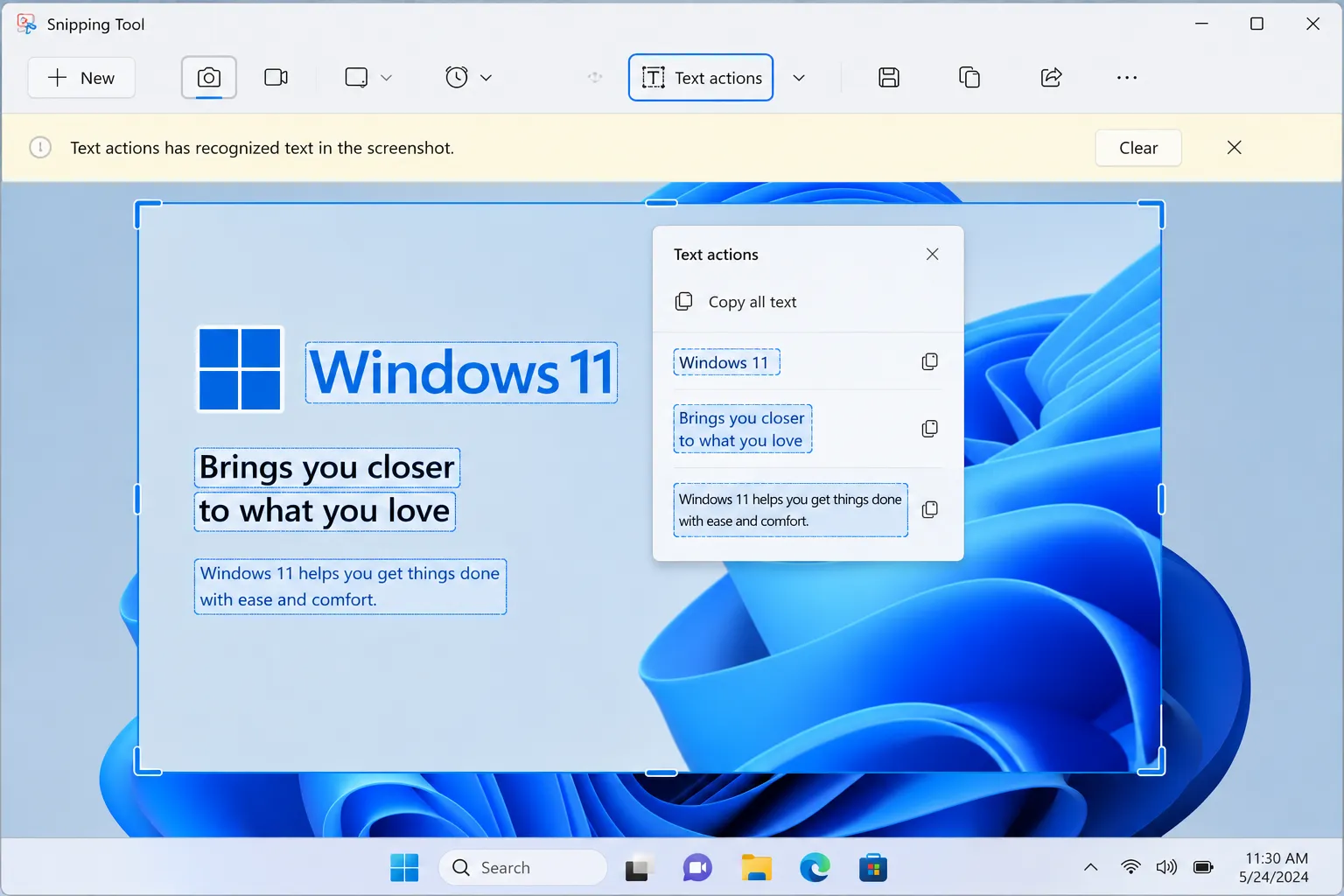Screen dimensions: 1344x896
Task: Copy the 'Brings you closer' text entry
Action: [930, 429]
